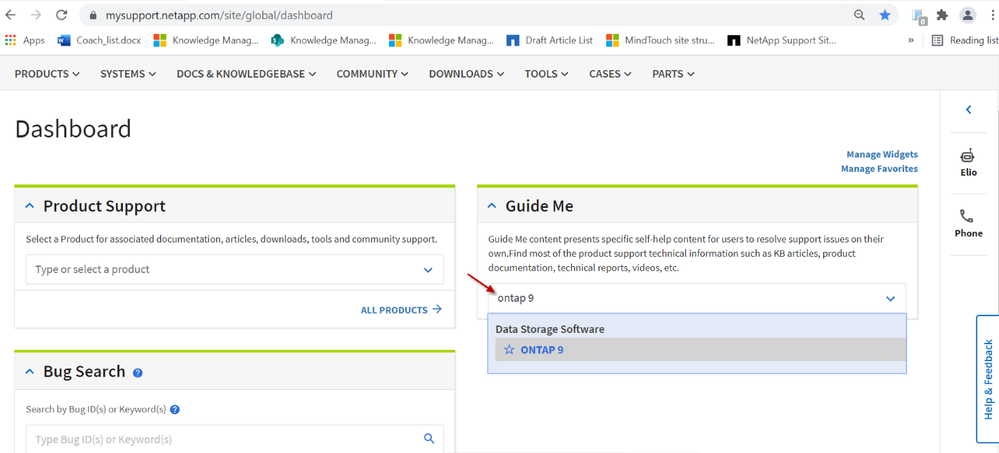Open the product selection dropdown

tap(428, 270)
